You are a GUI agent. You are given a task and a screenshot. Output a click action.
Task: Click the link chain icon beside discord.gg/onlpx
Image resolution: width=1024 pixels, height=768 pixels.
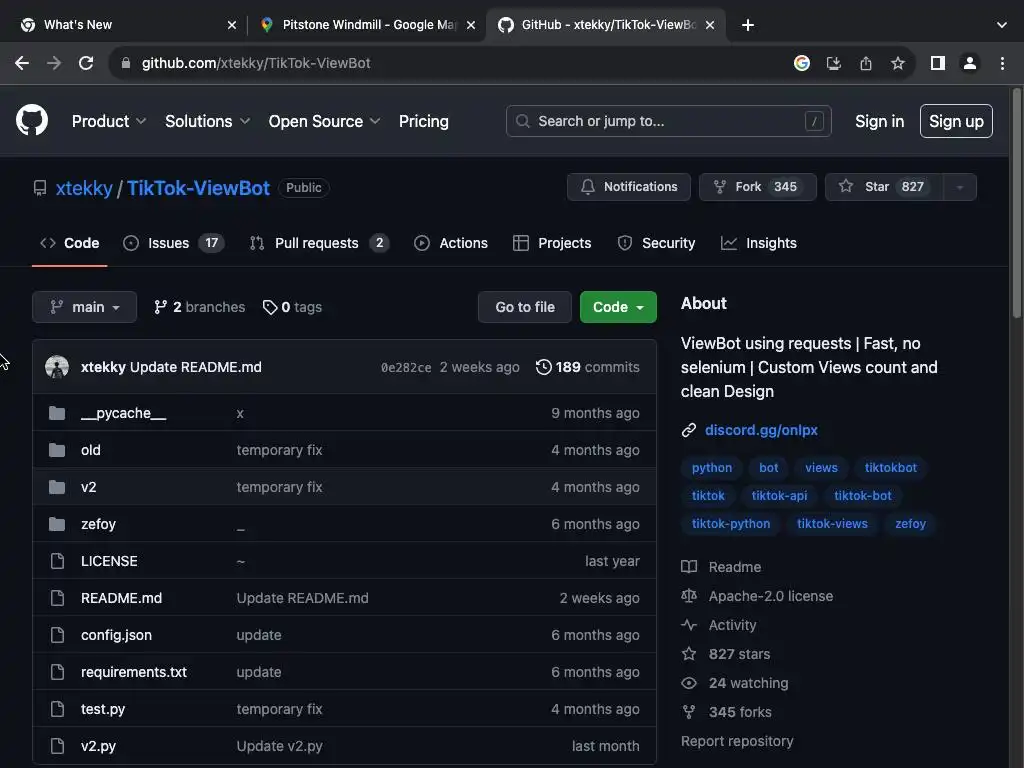click(689, 430)
